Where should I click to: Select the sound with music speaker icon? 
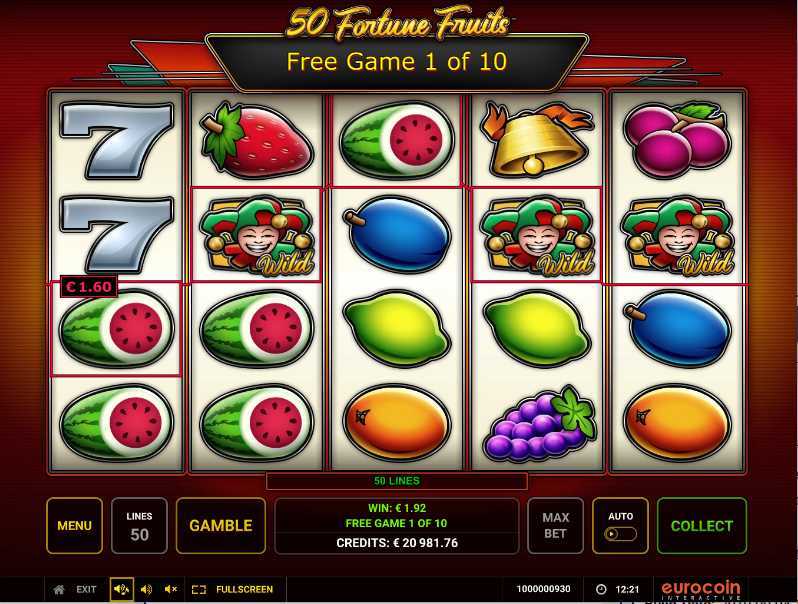pos(122,589)
